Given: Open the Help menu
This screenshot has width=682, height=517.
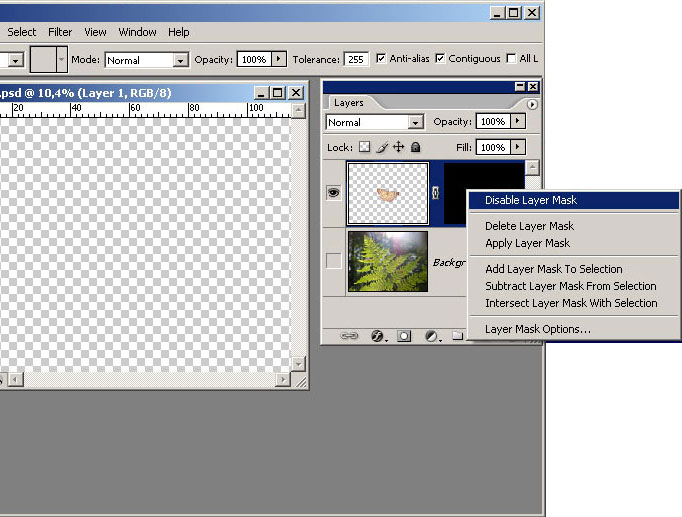Looking at the screenshot, I should click(x=179, y=32).
